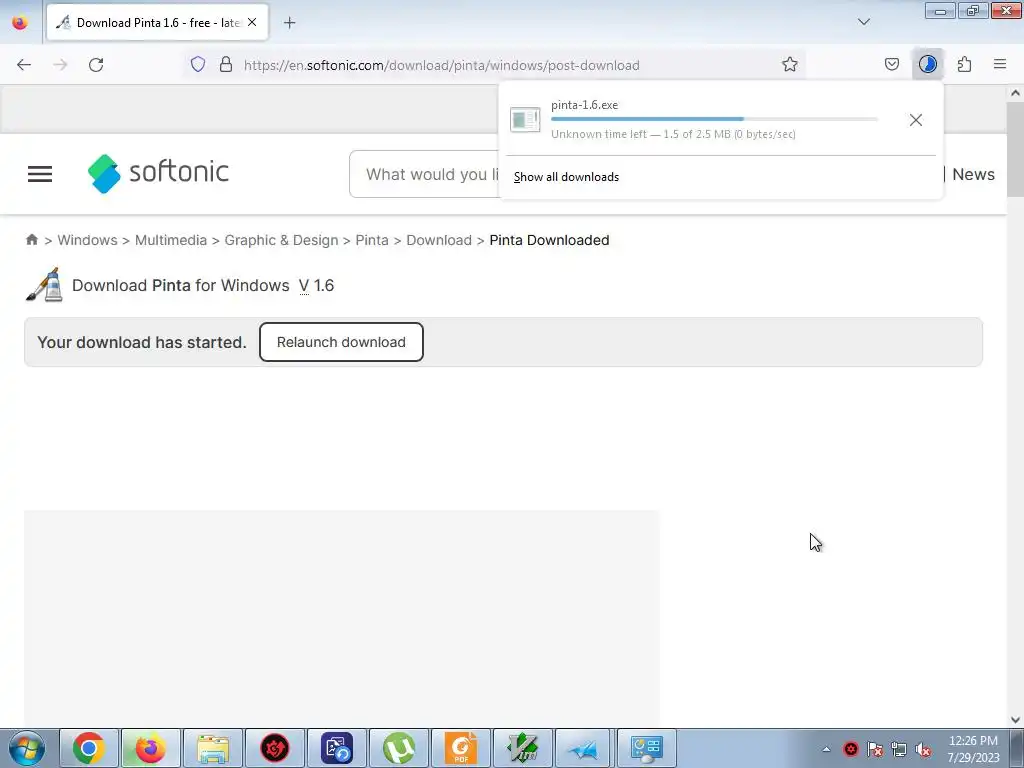Cancel the pinta-1.6.exe download
Viewport: 1024px width, 768px height.
point(916,120)
